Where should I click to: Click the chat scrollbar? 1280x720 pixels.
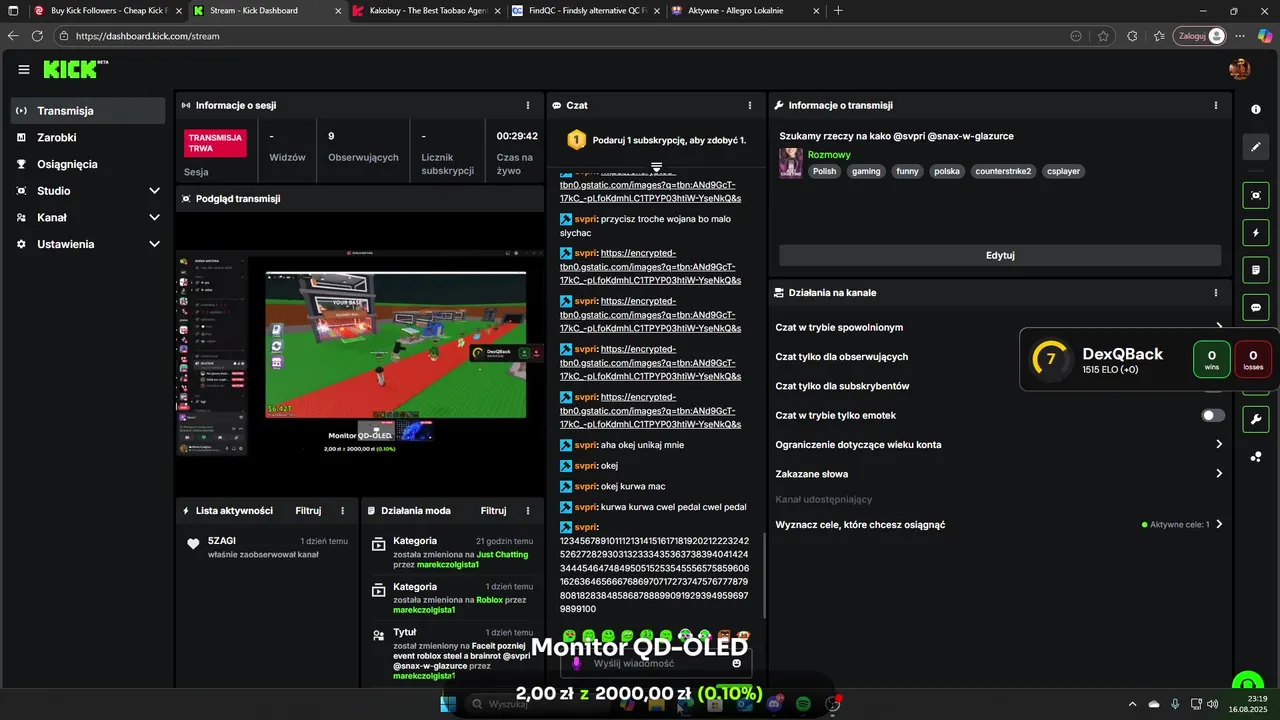764,575
